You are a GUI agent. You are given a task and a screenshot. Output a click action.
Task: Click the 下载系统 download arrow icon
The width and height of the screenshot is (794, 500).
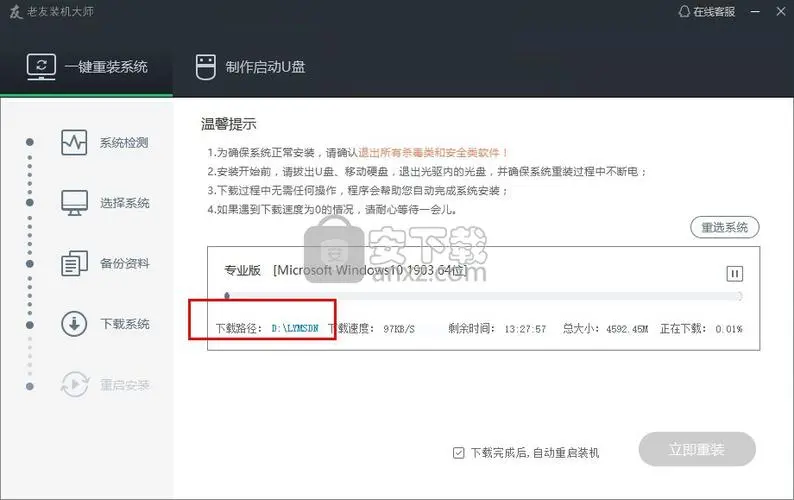click(74, 324)
